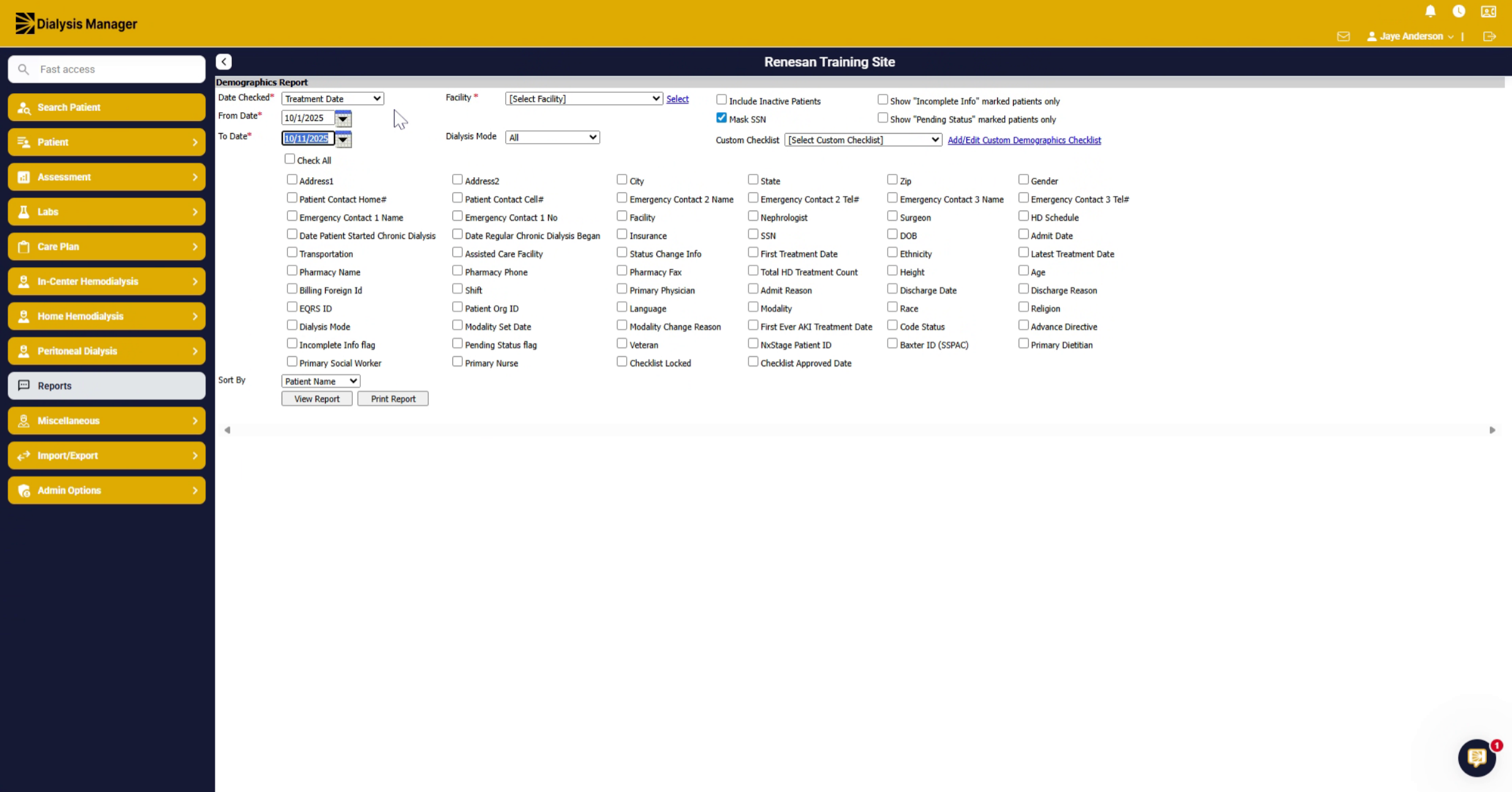The height and width of the screenshot is (792, 1512).
Task: Open the contact card icon
Action: tap(1489, 11)
